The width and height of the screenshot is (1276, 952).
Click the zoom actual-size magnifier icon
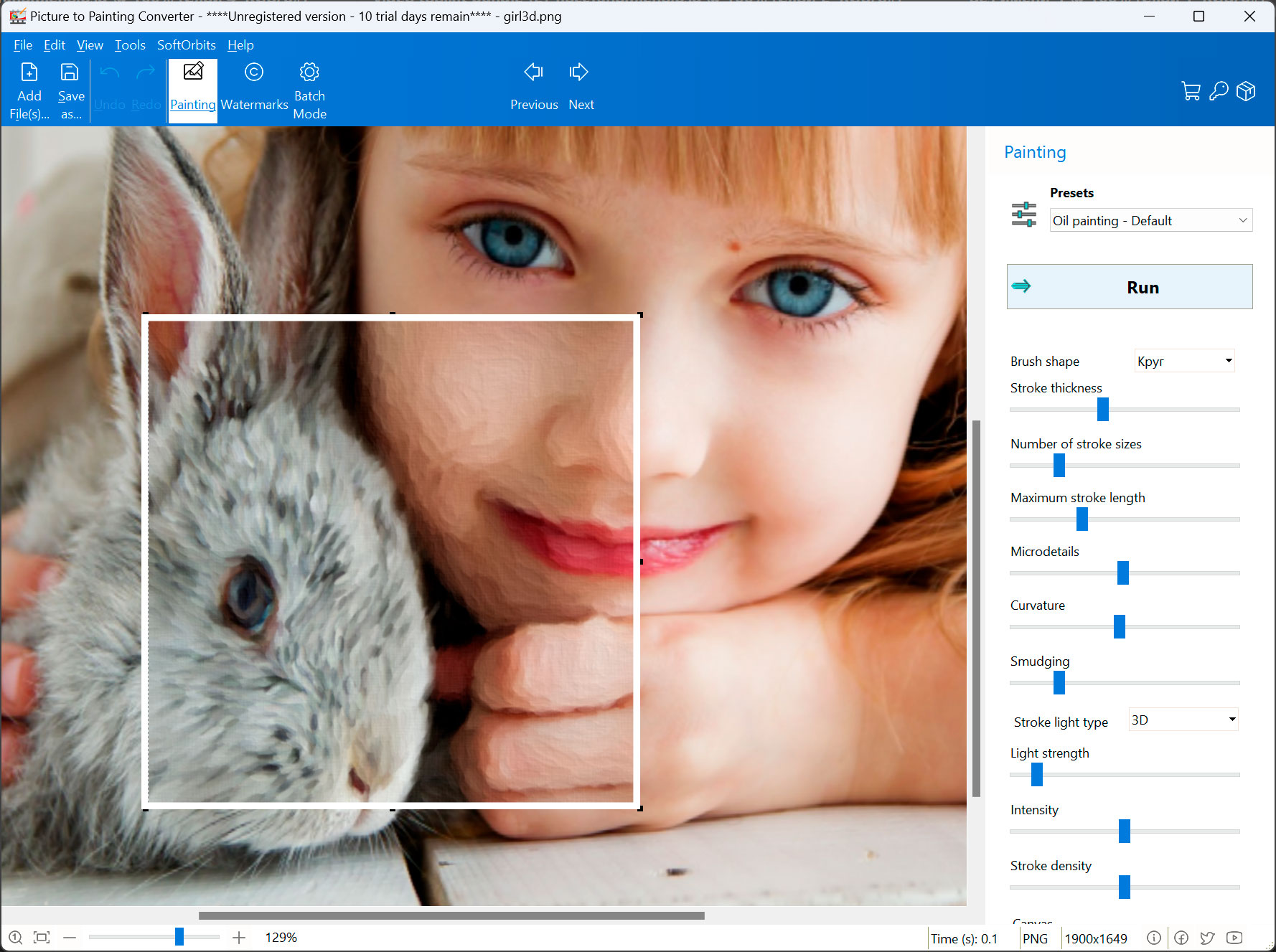point(16,937)
